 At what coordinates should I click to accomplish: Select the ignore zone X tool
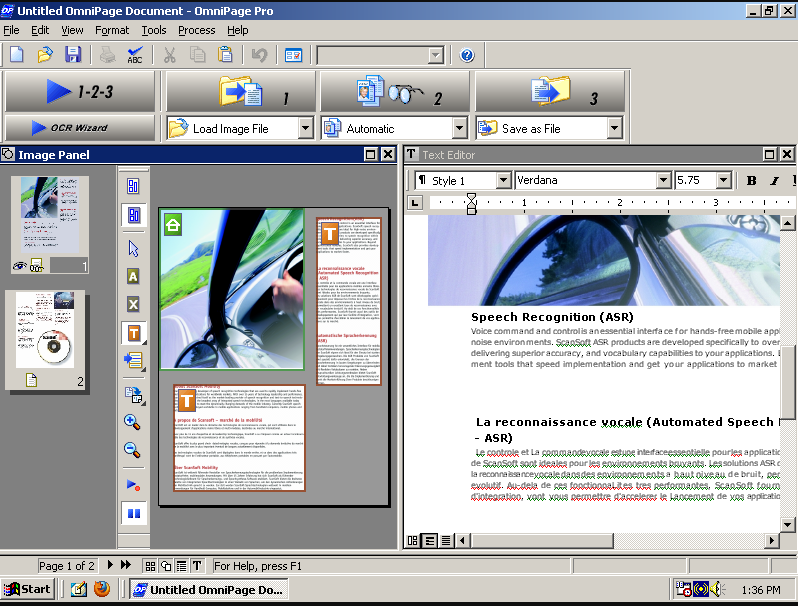click(x=133, y=304)
